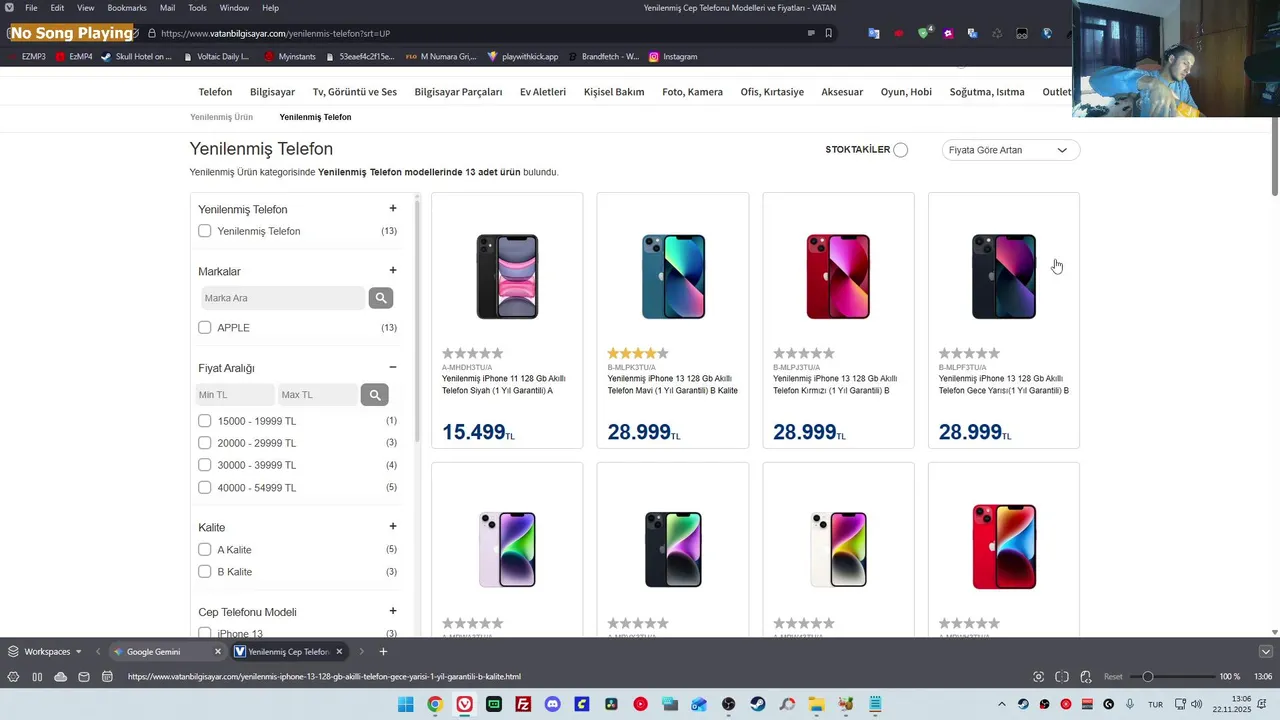
Task: Open the tab list chevron at far right
Action: click(1266, 651)
